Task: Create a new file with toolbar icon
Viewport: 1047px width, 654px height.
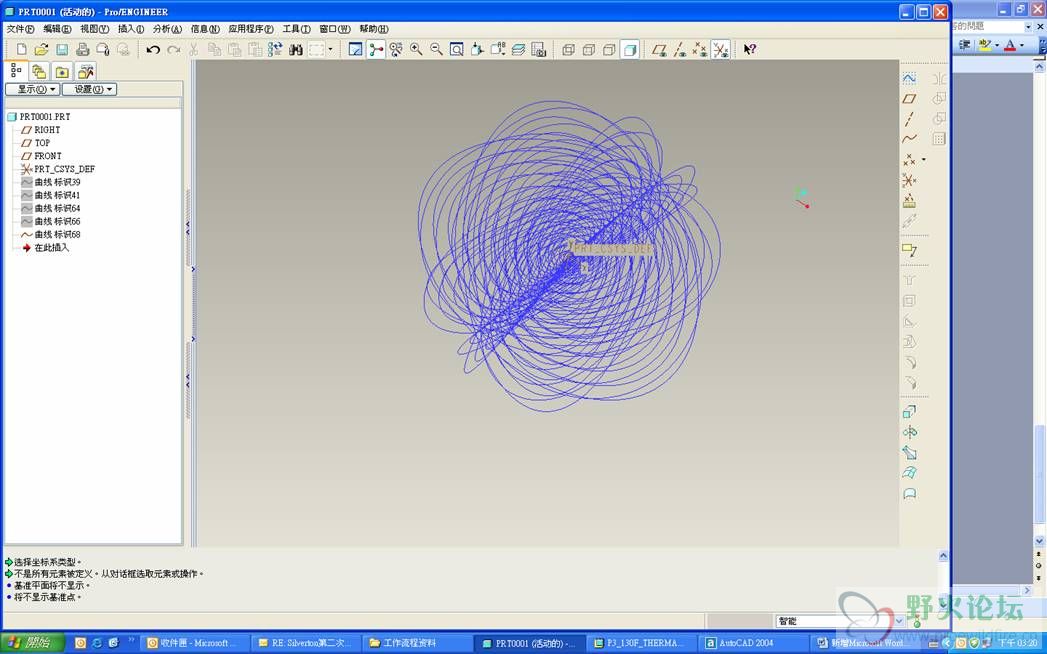Action: [x=21, y=49]
